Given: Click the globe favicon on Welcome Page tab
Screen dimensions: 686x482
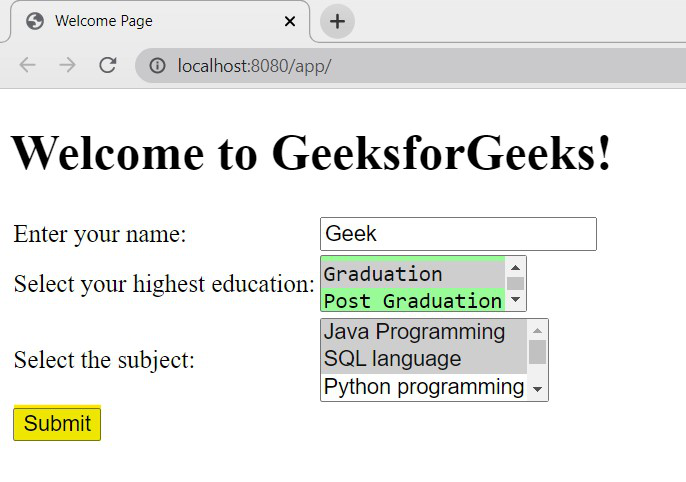Looking at the screenshot, I should click(35, 21).
